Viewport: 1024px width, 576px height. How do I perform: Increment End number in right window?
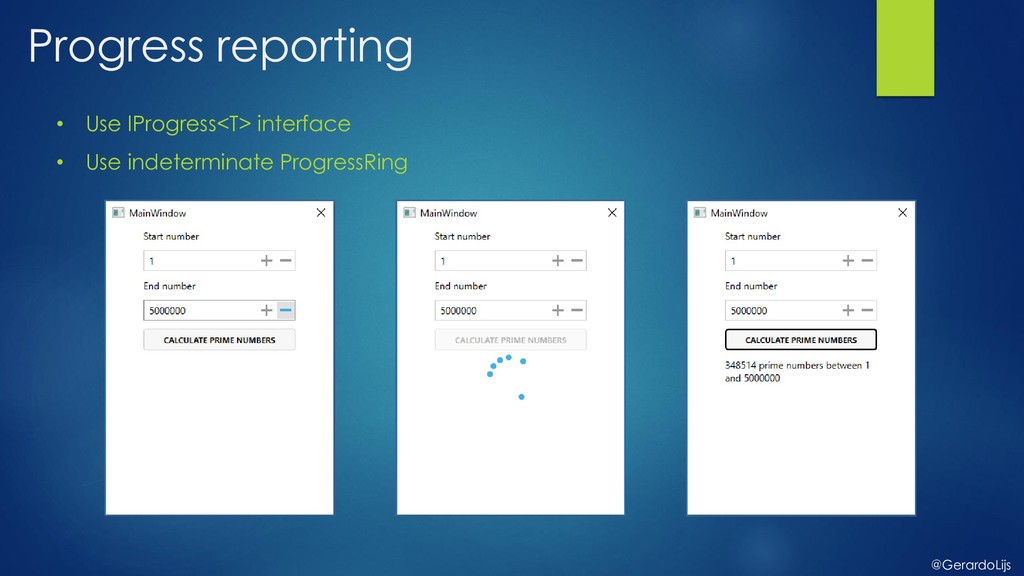[x=848, y=310]
